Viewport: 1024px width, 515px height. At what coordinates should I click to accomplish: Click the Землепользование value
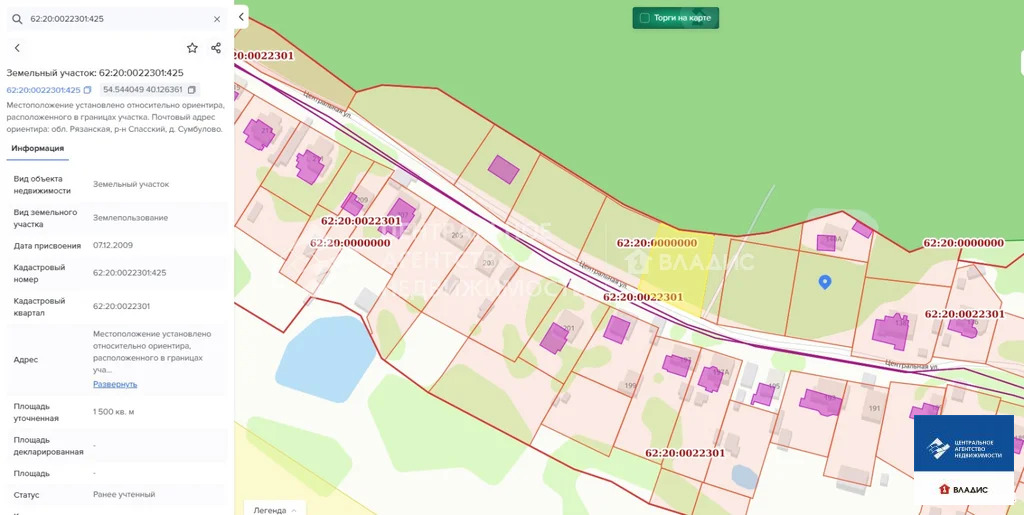(x=130, y=217)
